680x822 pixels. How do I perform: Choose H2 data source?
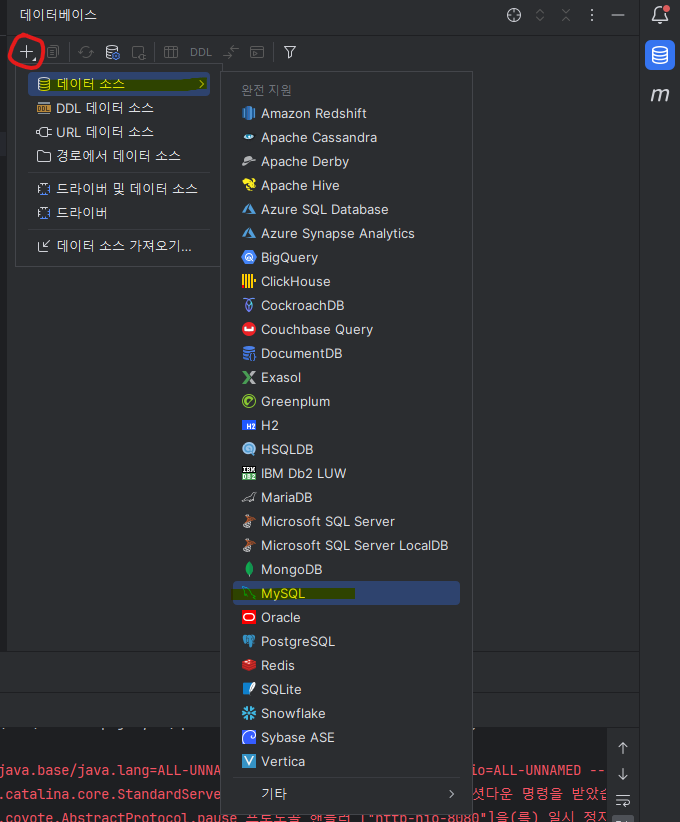[347, 426]
